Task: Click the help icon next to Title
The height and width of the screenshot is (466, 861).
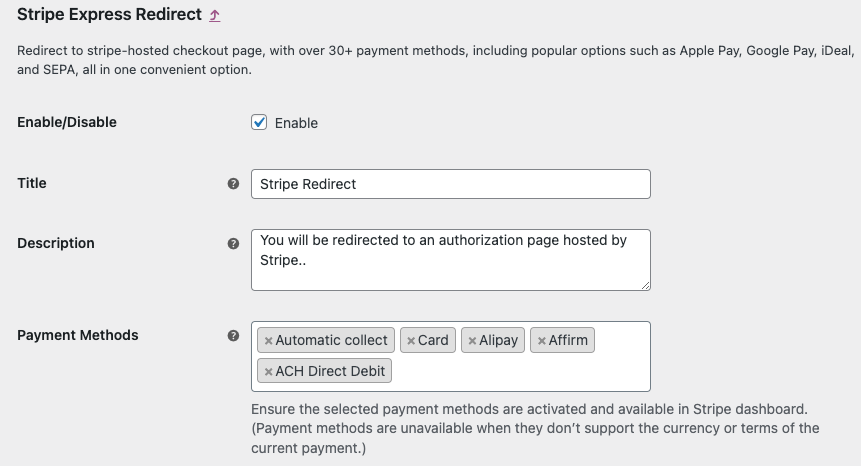Action: pyautogui.click(x=233, y=184)
